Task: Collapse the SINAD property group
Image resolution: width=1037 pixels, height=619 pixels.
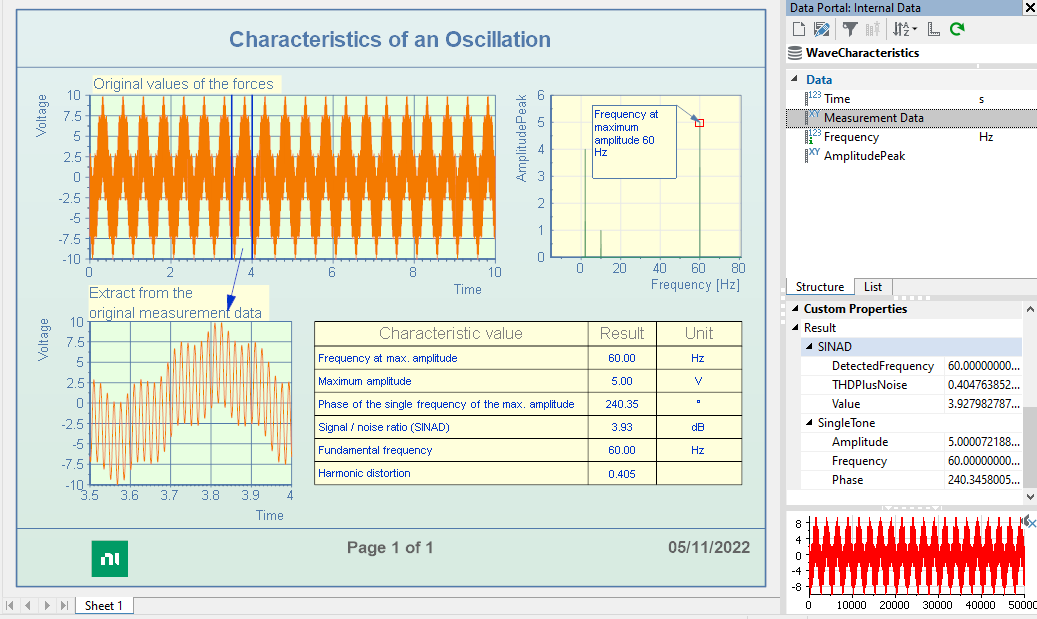Action: point(809,347)
